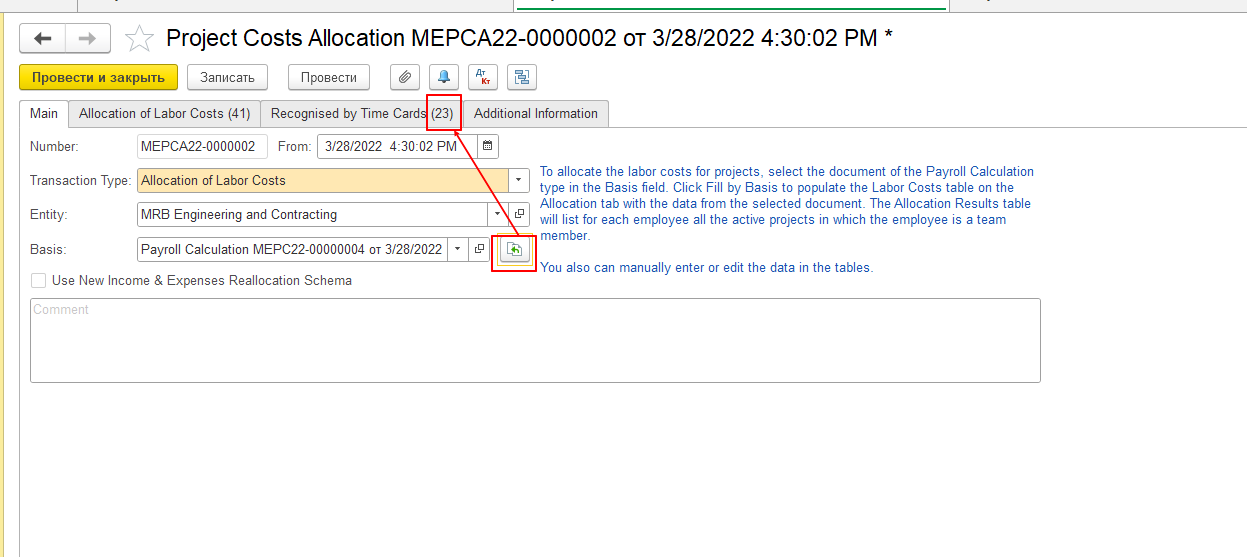Enable Use New Income & Expenses Reallocation Schema
This screenshot has width=1247, height=557.
tap(39, 281)
